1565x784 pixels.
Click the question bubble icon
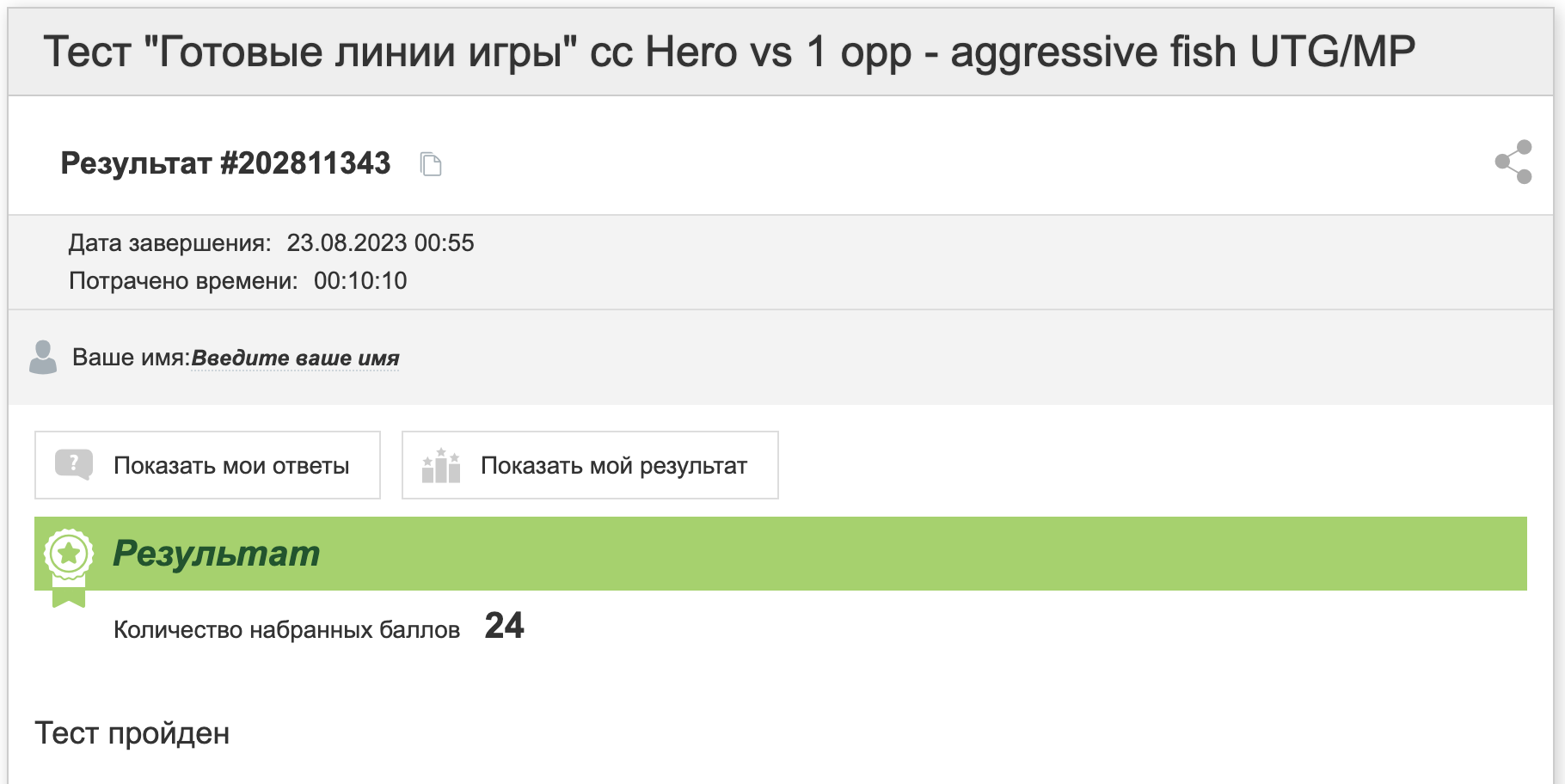74,465
